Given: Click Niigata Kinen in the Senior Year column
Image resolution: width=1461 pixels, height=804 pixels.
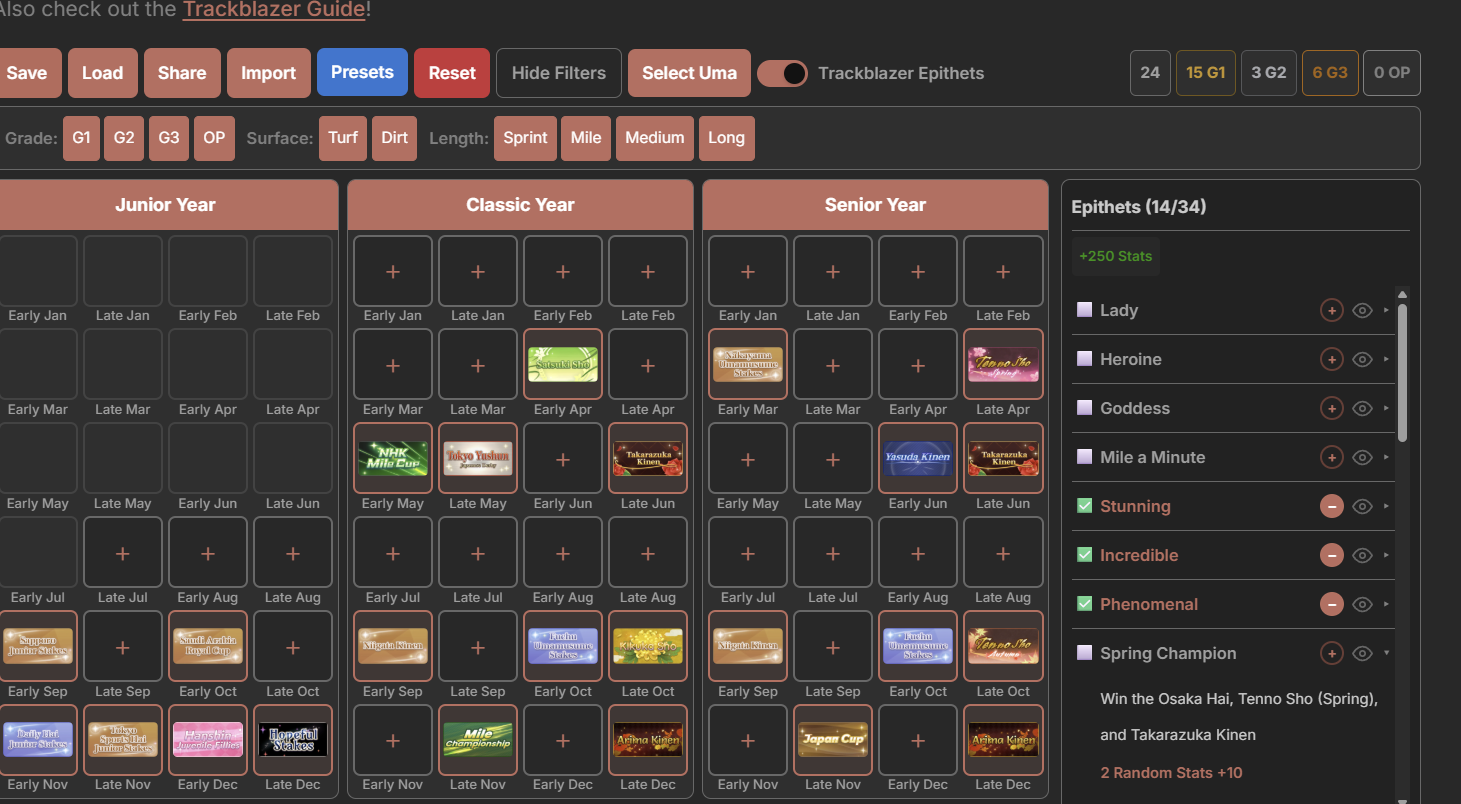Looking at the screenshot, I should click(x=748, y=647).
